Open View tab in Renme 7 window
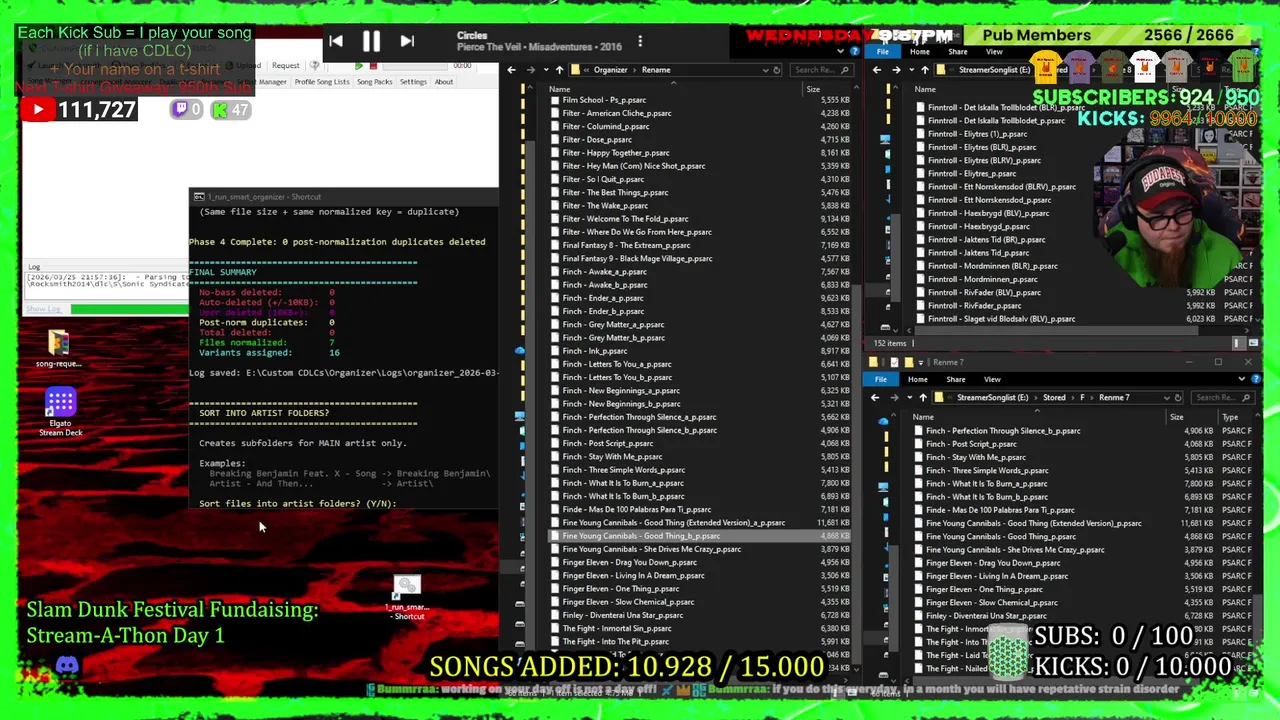 tap(992, 380)
